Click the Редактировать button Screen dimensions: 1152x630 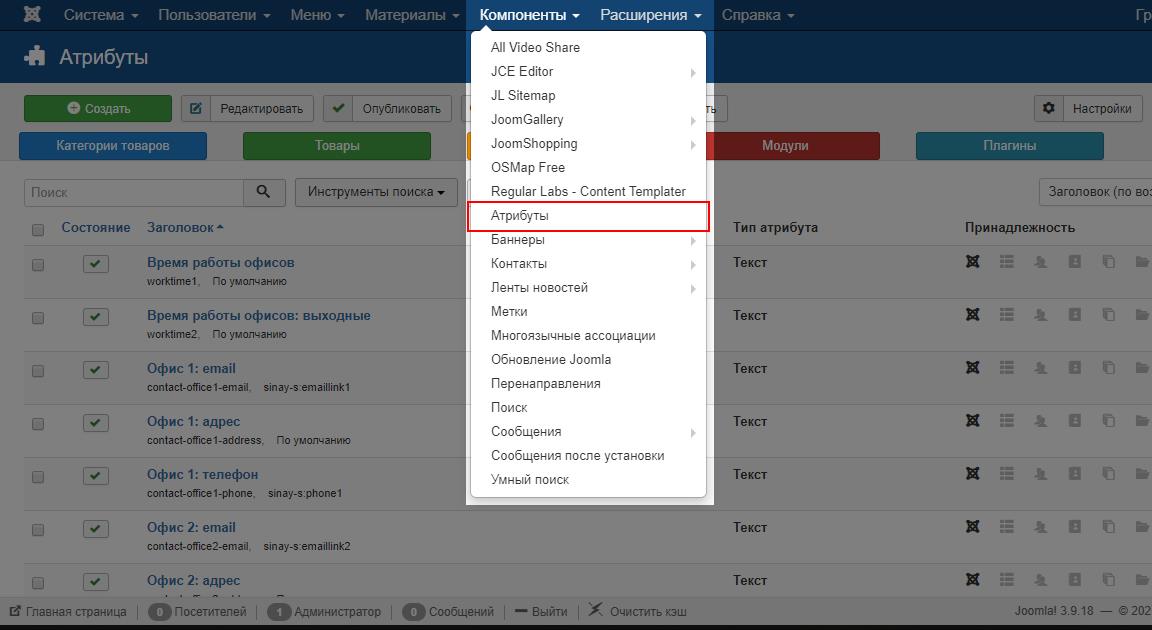(x=248, y=109)
